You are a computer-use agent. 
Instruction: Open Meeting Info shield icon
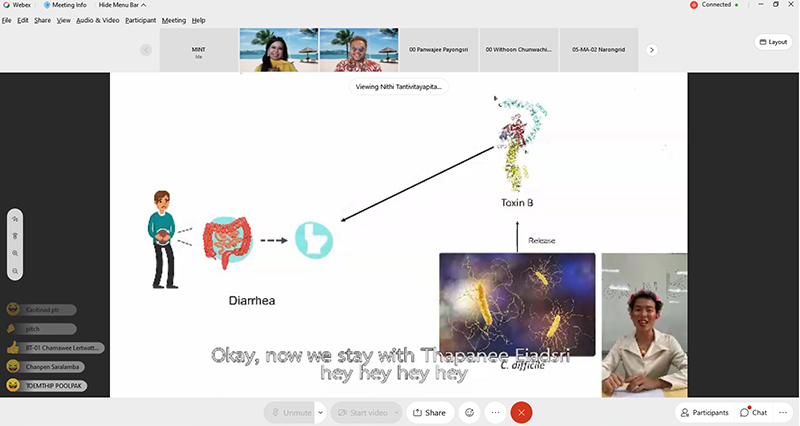pos(47,5)
